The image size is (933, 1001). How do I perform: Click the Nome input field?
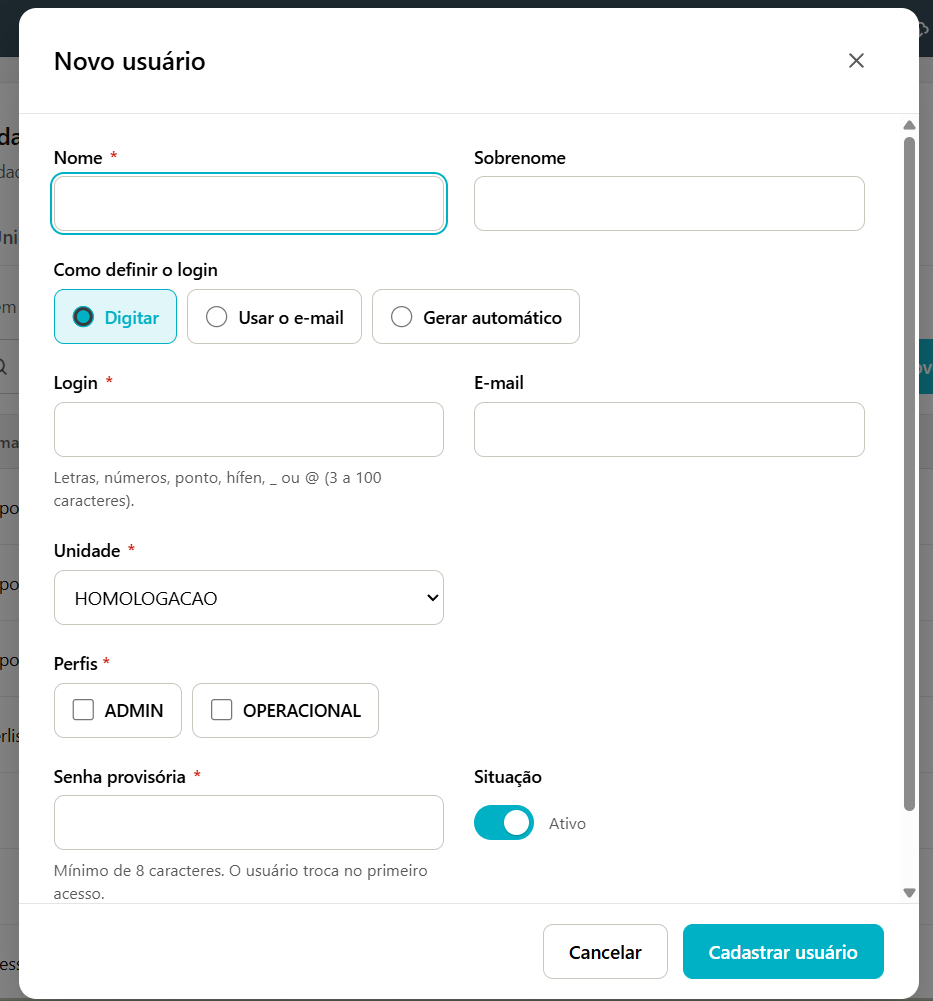tap(249, 204)
